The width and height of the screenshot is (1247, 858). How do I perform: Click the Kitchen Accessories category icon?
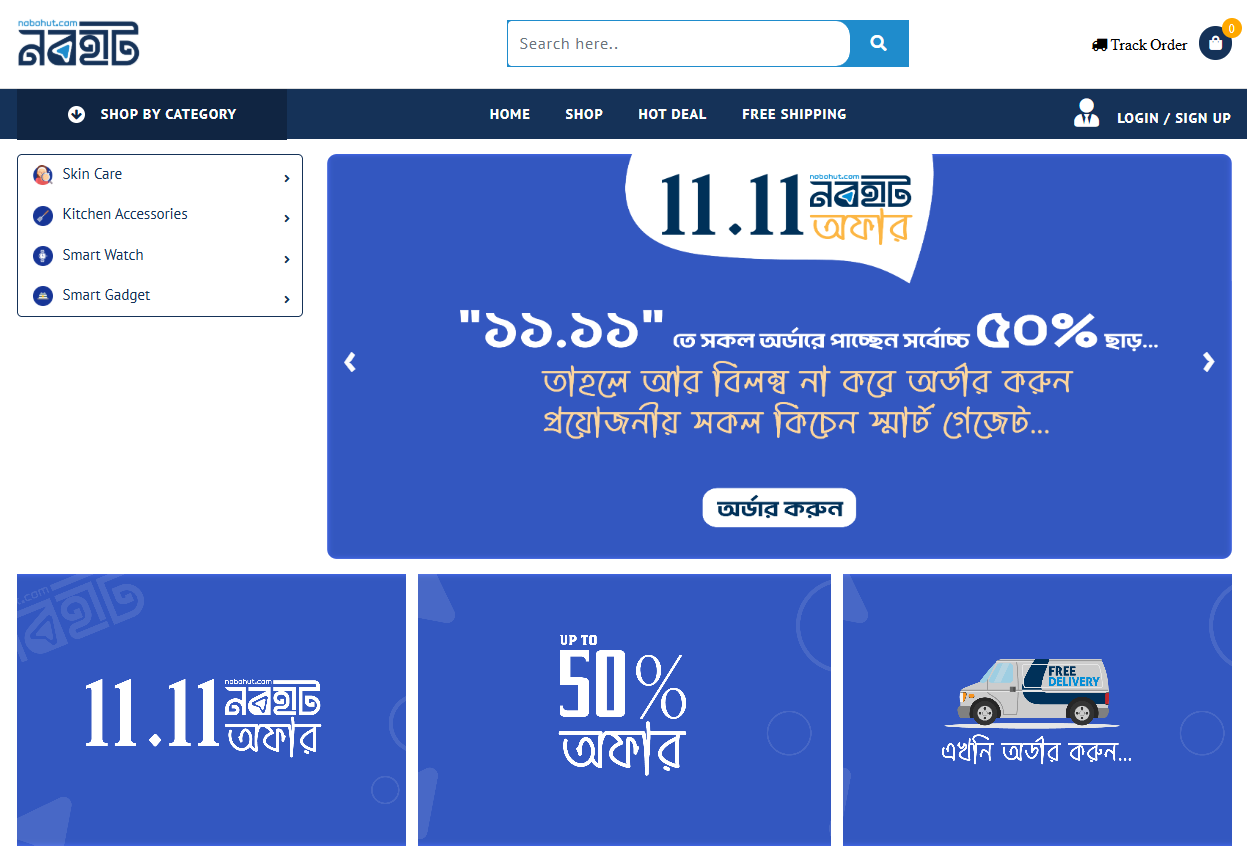pyautogui.click(x=43, y=215)
